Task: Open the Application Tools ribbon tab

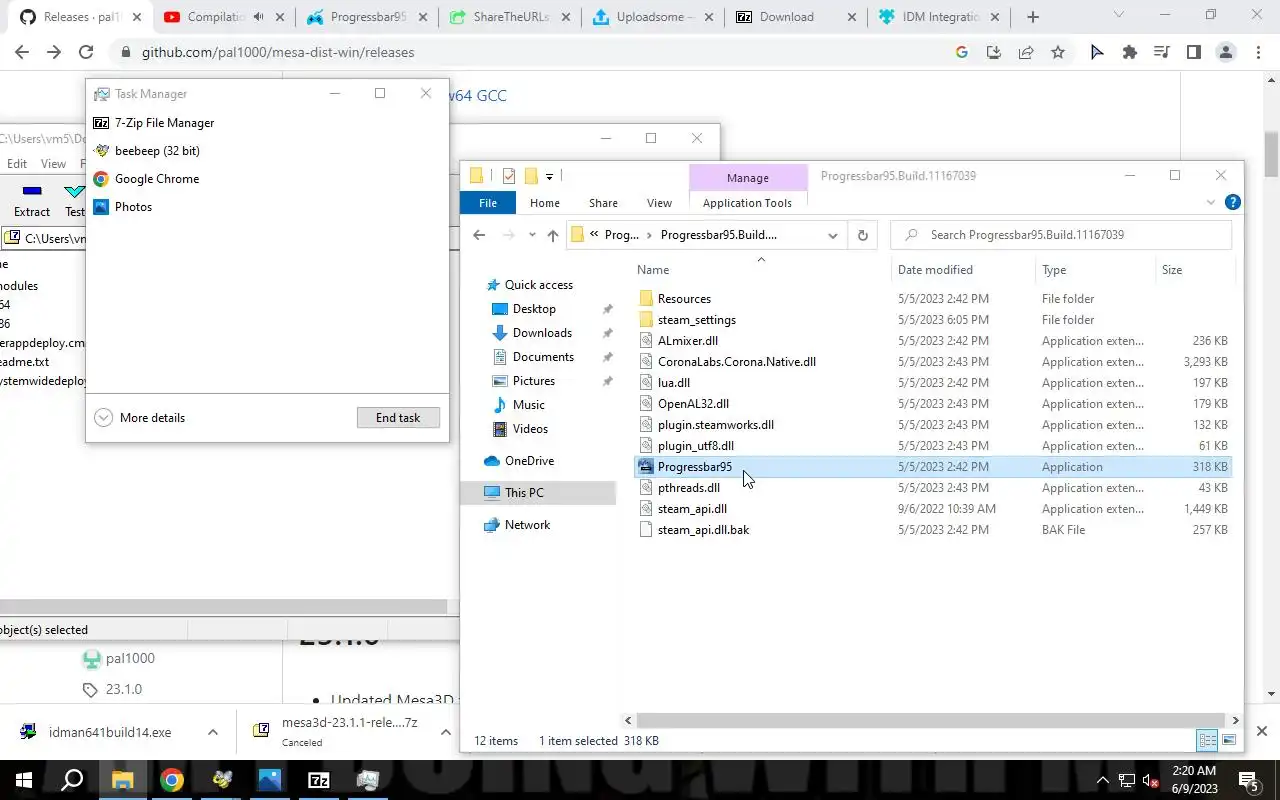Action: point(747,203)
